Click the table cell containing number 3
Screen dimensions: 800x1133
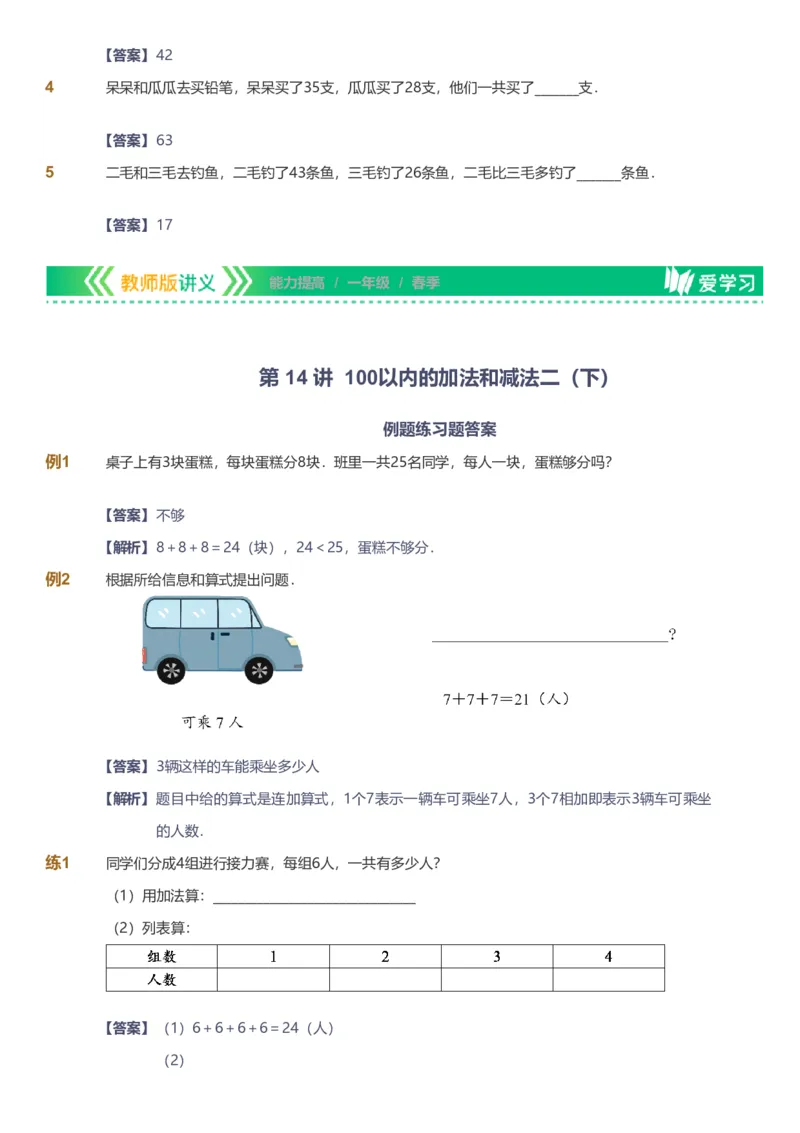click(496, 956)
